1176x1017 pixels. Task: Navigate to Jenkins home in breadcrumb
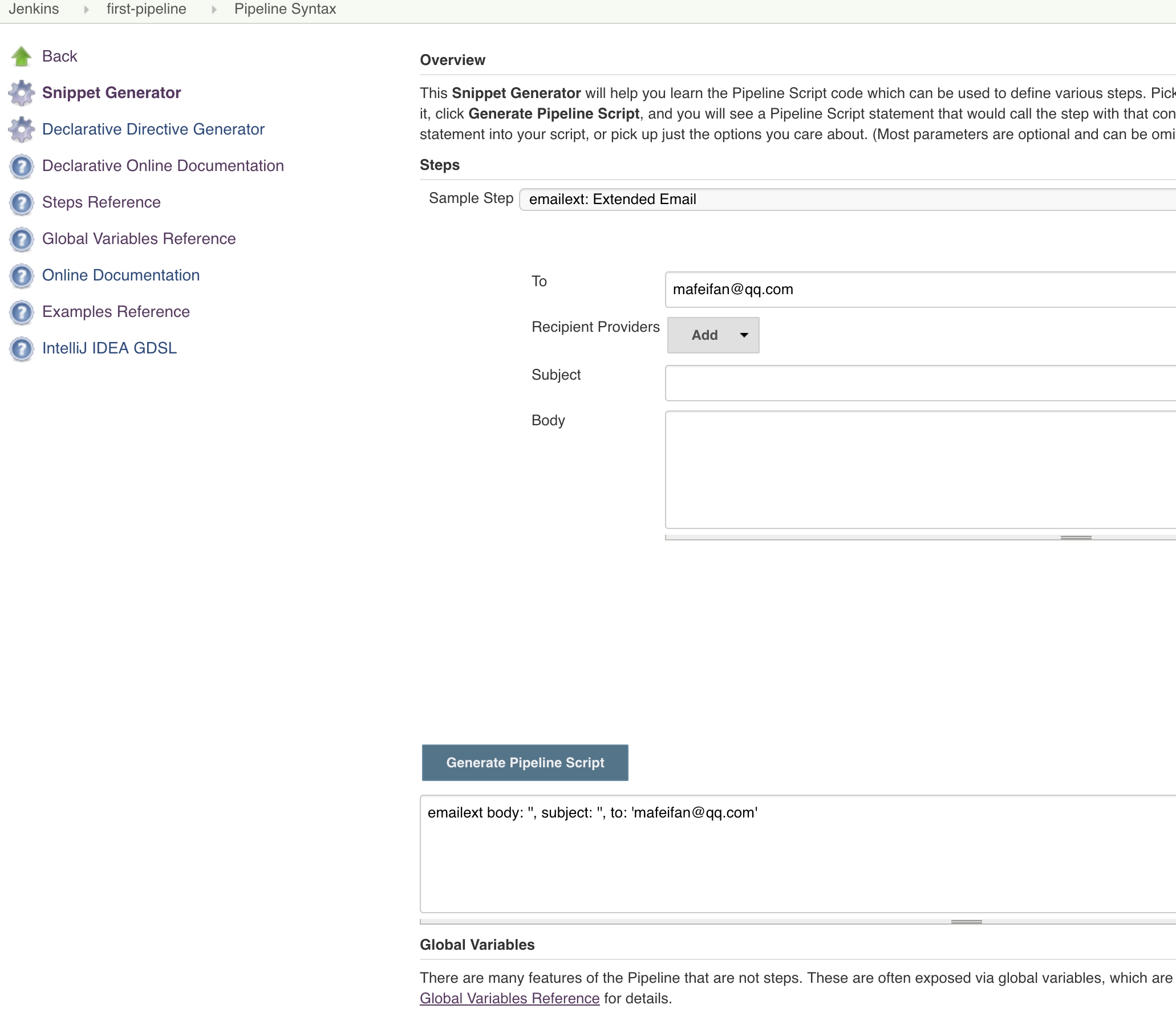click(x=34, y=9)
